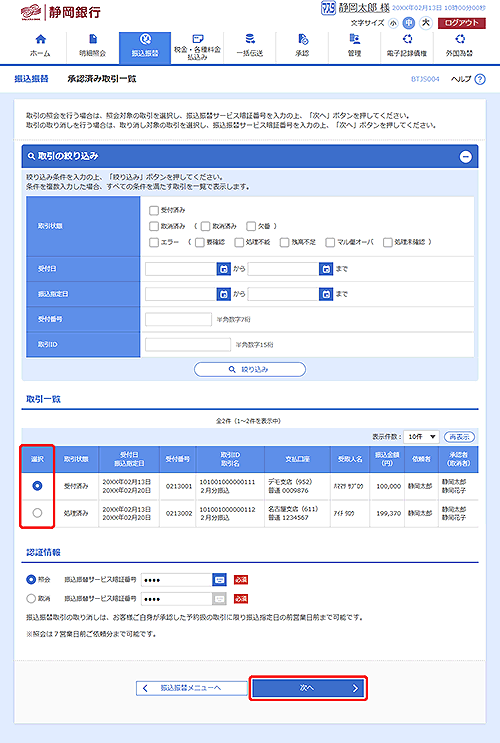Screen dimensions: 500x743
Task: Select the 取消 authentication radio button
Action: click(x=31, y=598)
